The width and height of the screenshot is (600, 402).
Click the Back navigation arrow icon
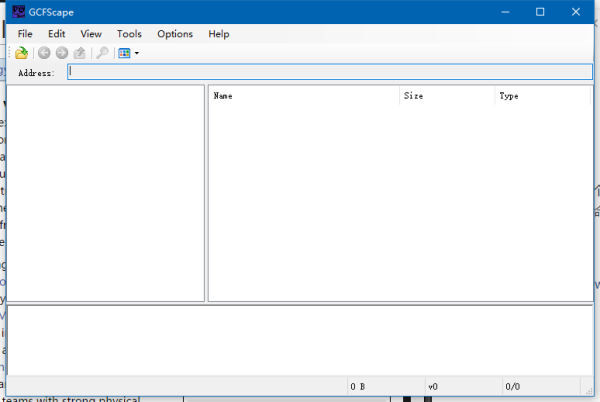[44, 53]
